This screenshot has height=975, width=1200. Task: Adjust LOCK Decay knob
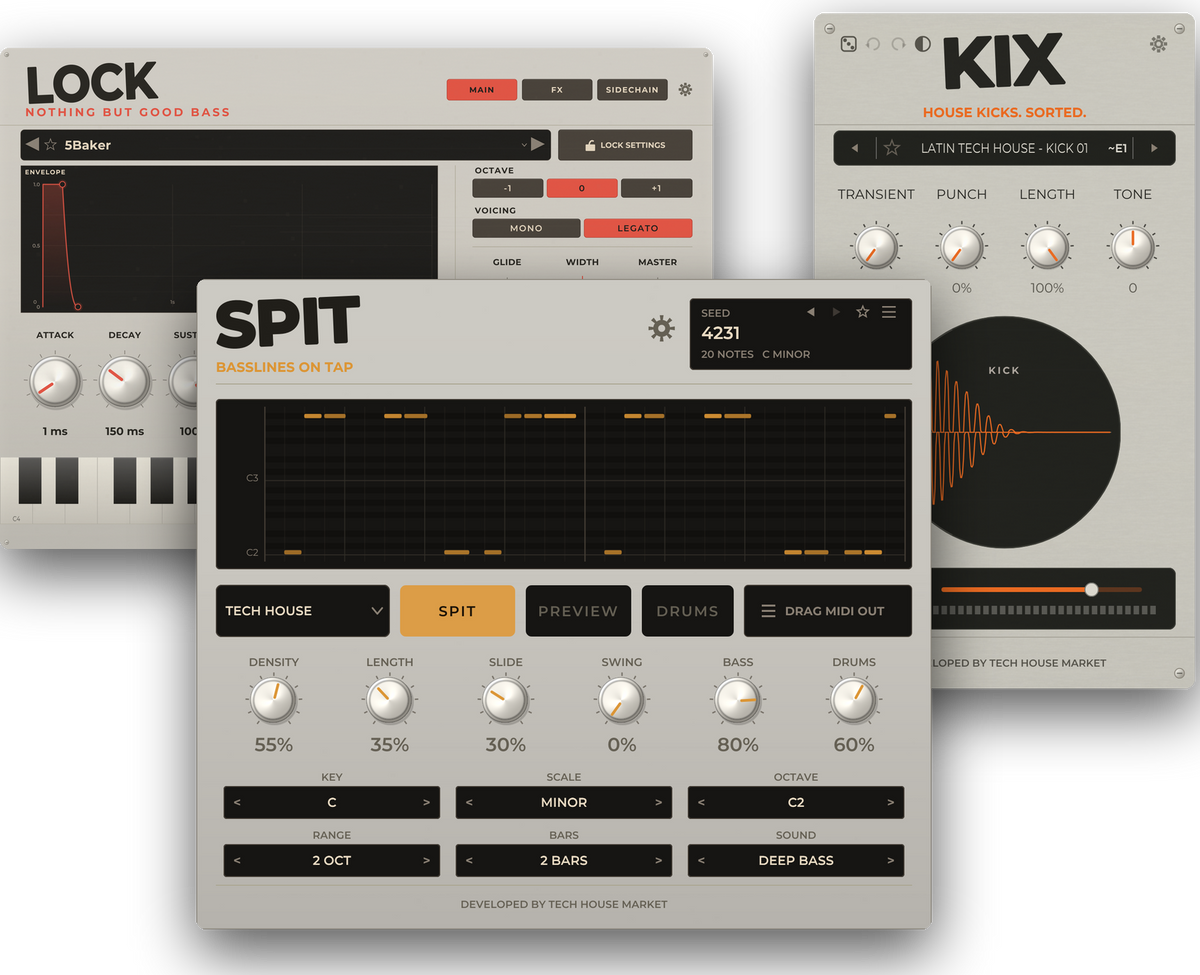pyautogui.click(x=125, y=382)
